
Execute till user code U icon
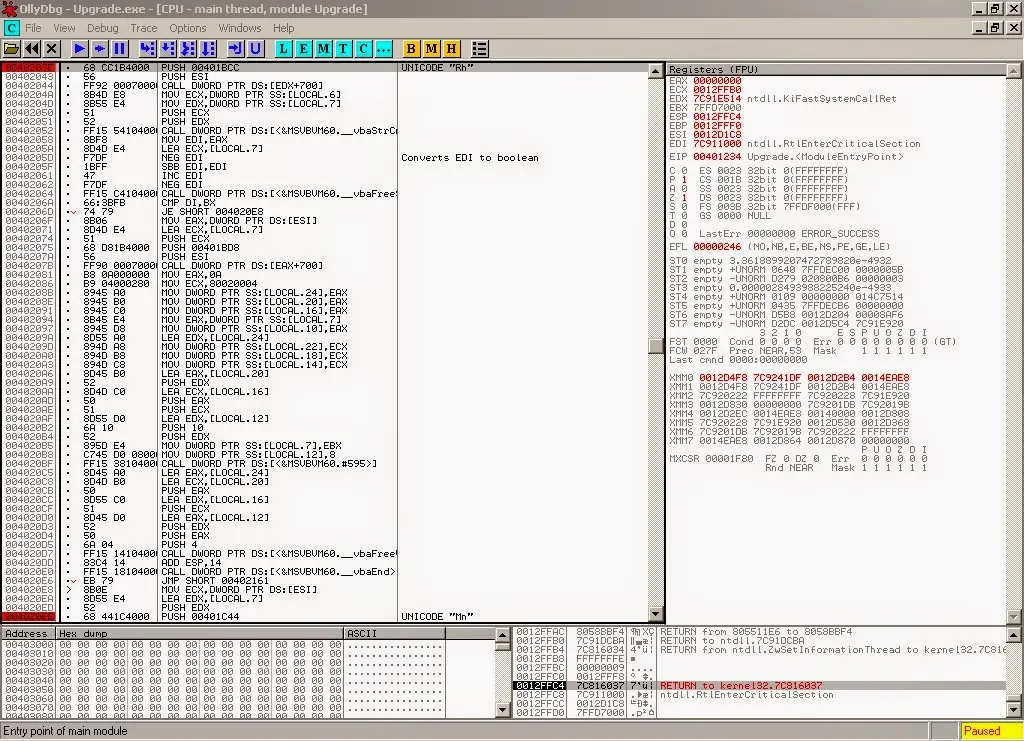(x=255, y=49)
